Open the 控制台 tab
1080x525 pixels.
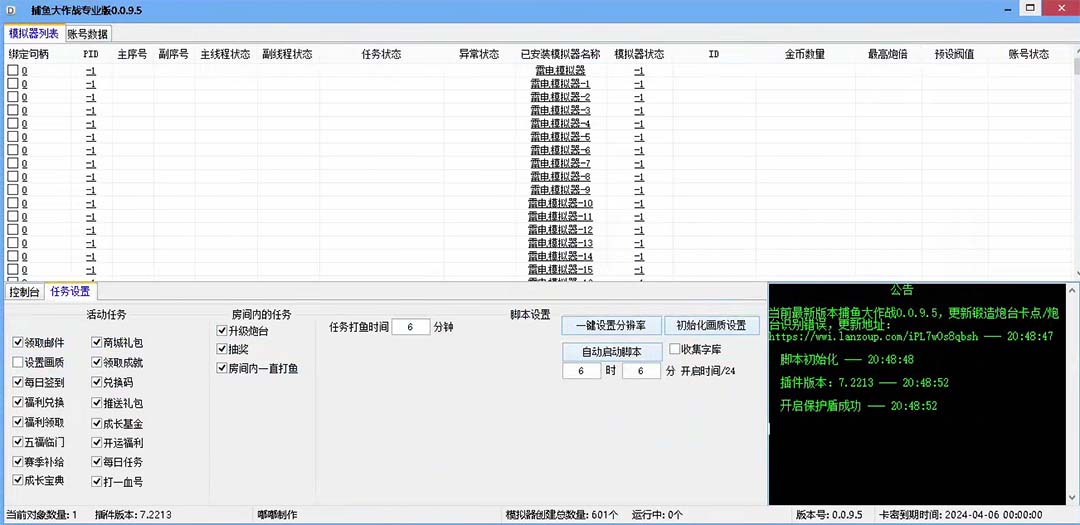24,292
